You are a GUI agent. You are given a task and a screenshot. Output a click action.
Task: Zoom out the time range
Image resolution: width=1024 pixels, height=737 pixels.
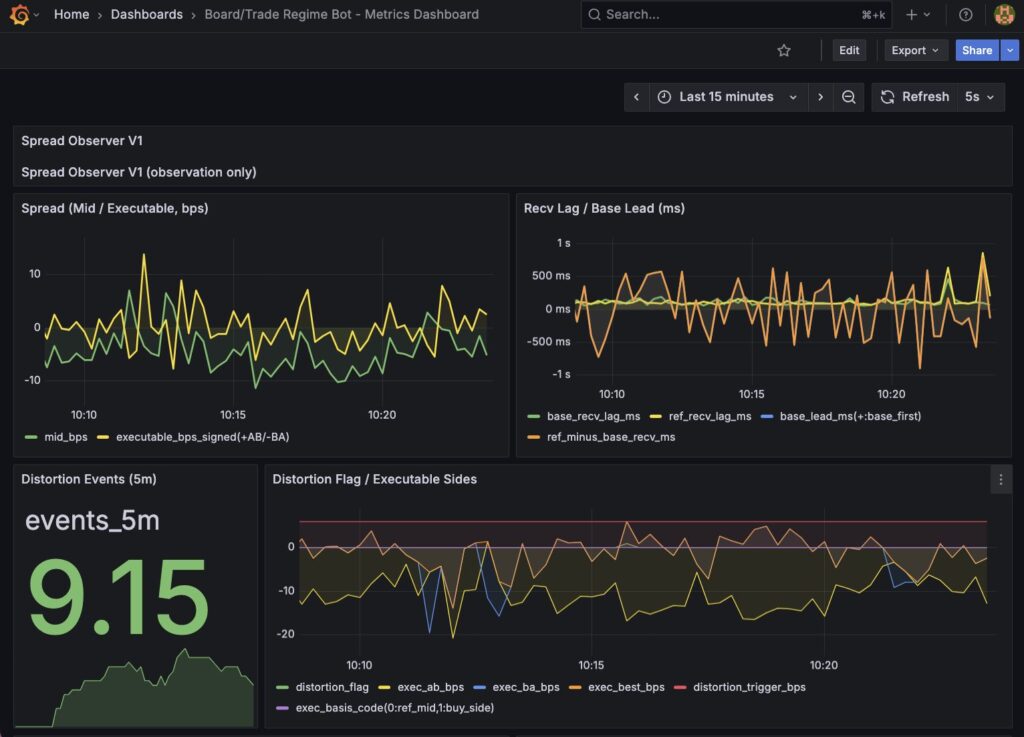[x=848, y=97]
